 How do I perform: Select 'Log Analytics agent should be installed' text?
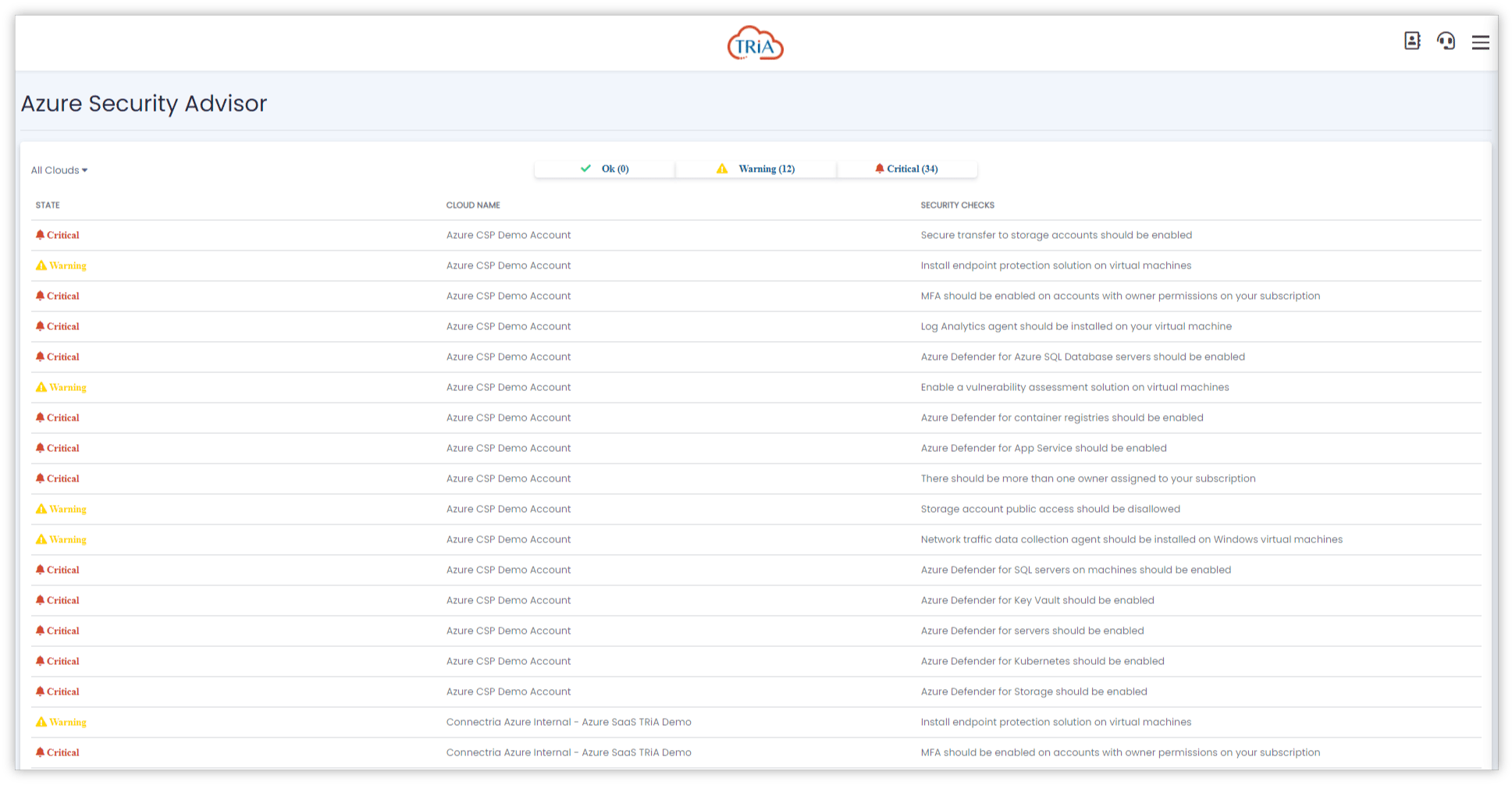click(1076, 326)
